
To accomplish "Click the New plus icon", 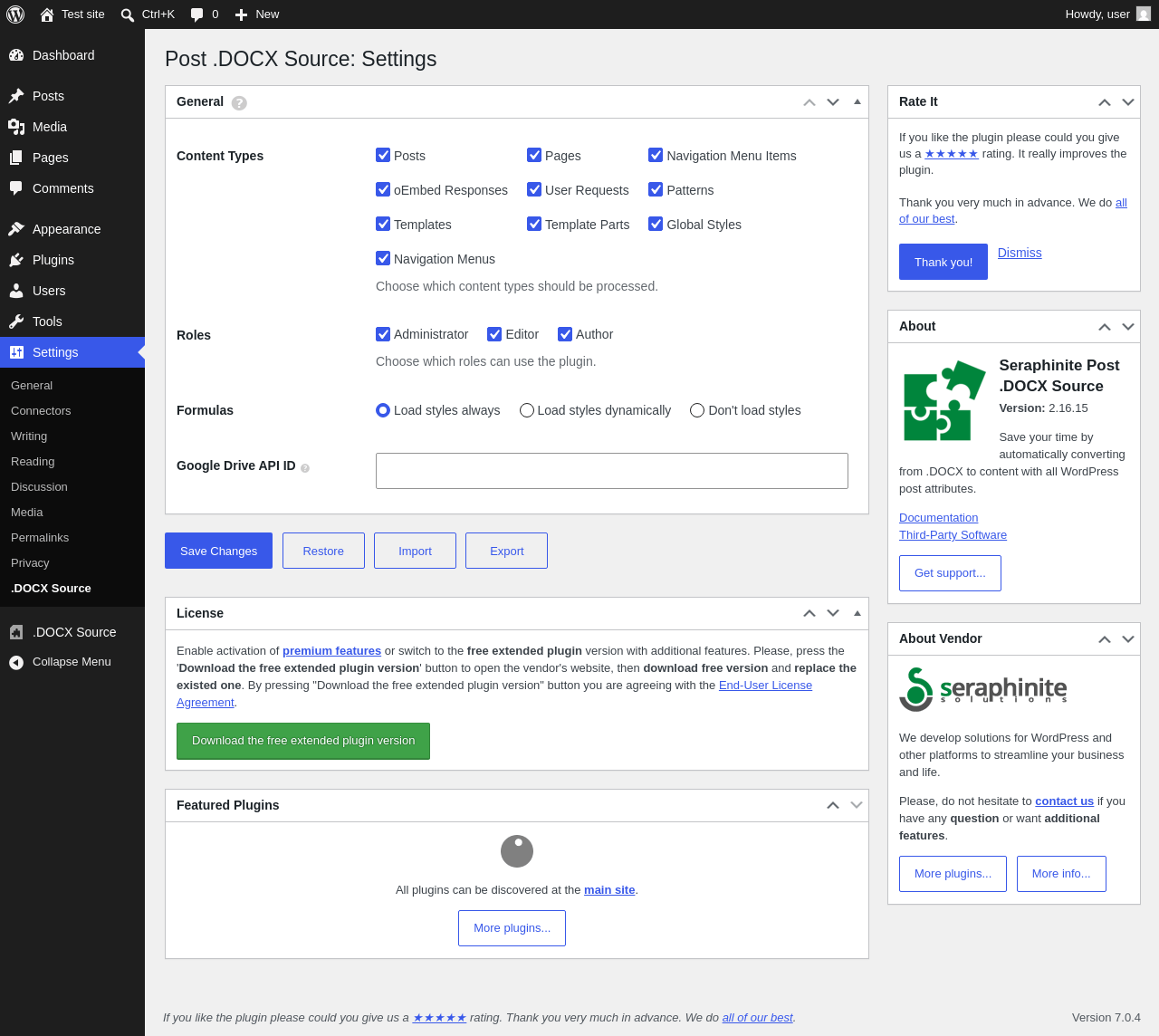I will click(x=241, y=14).
